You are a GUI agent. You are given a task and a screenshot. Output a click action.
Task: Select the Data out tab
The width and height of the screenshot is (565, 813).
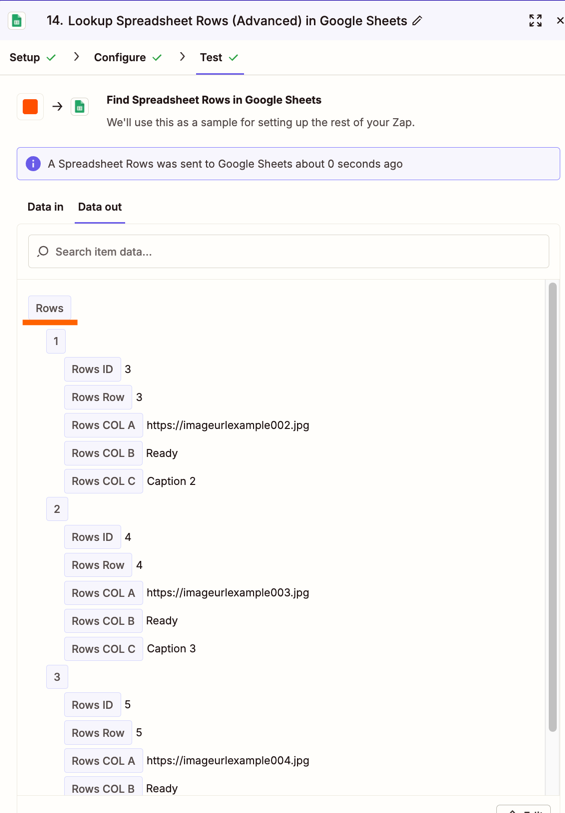point(100,207)
